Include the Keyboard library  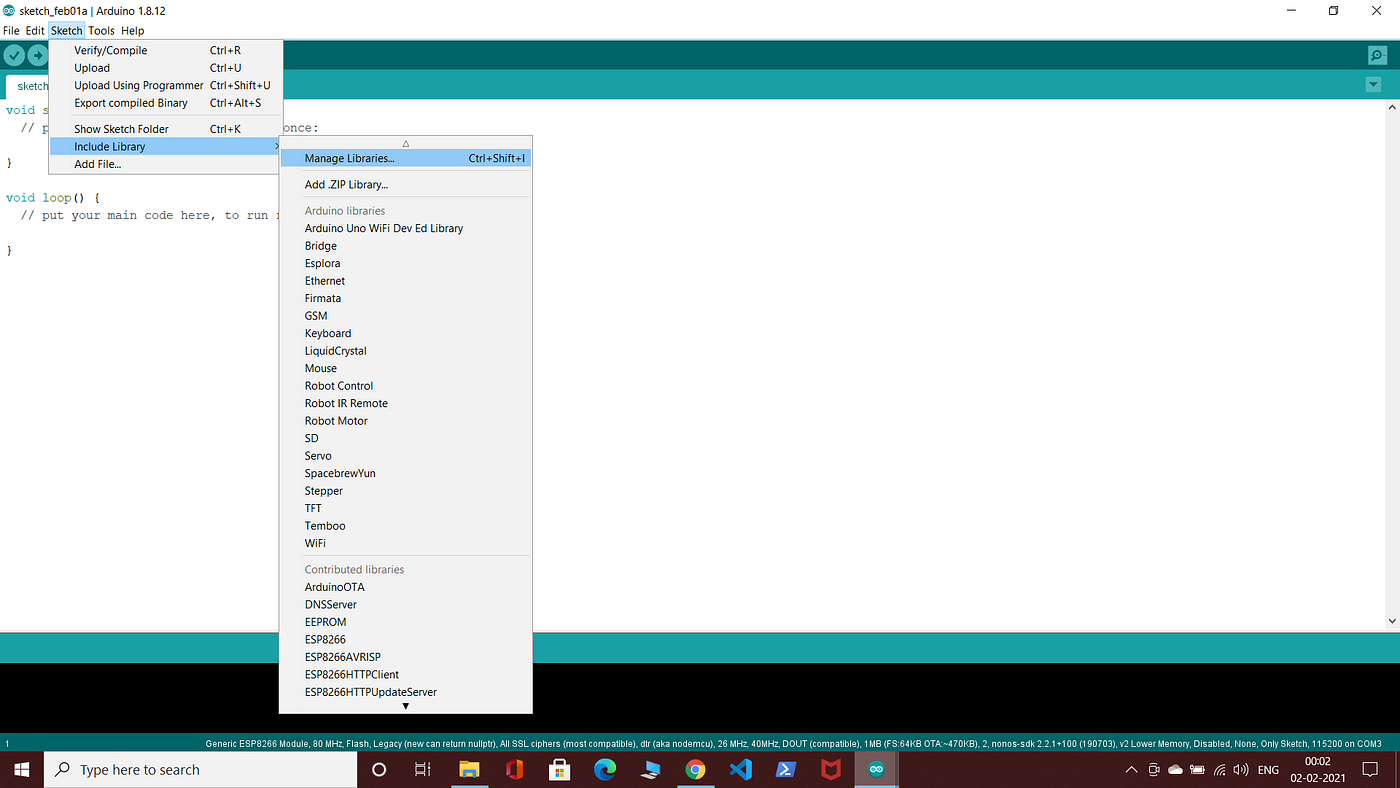point(405,333)
